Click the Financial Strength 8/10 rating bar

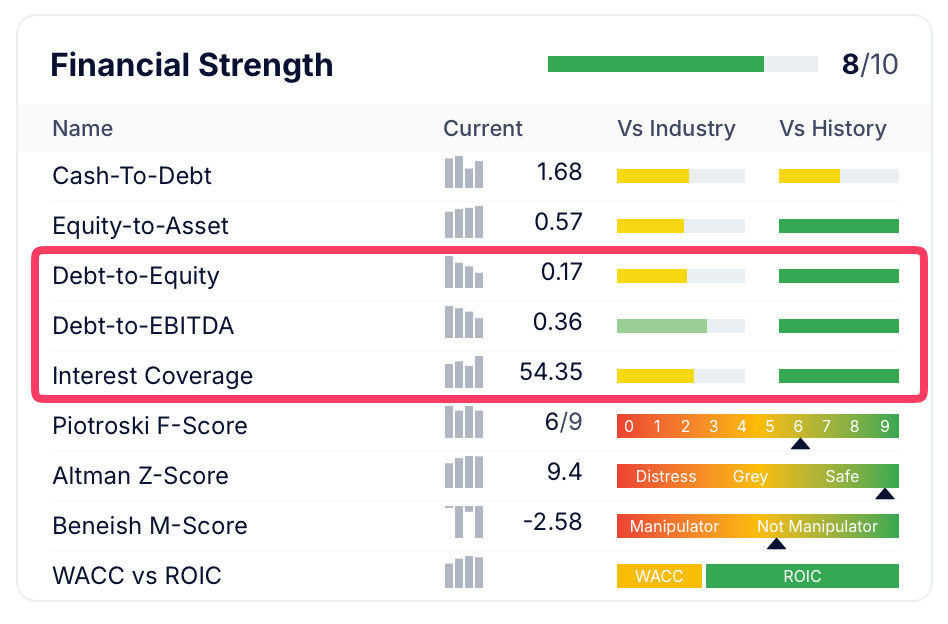(x=683, y=65)
